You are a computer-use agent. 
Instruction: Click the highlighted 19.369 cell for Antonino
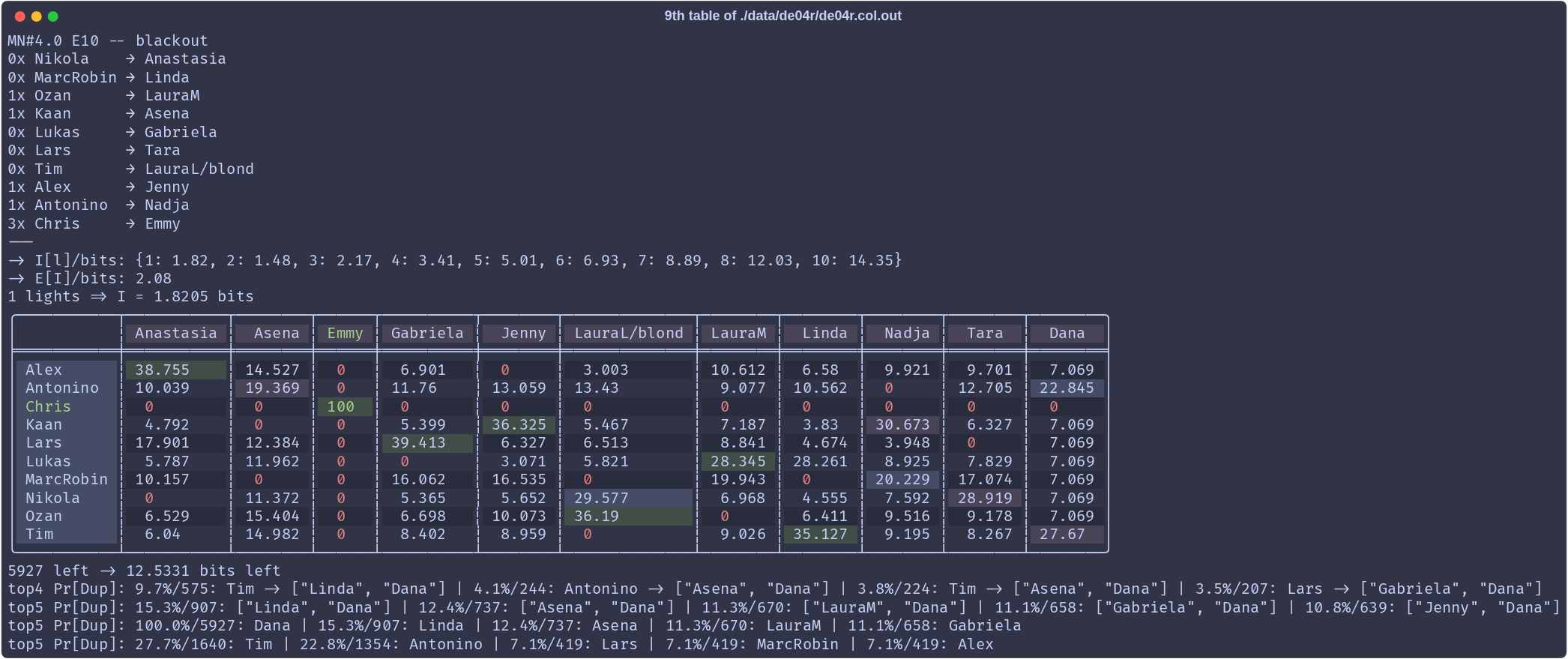(x=273, y=388)
